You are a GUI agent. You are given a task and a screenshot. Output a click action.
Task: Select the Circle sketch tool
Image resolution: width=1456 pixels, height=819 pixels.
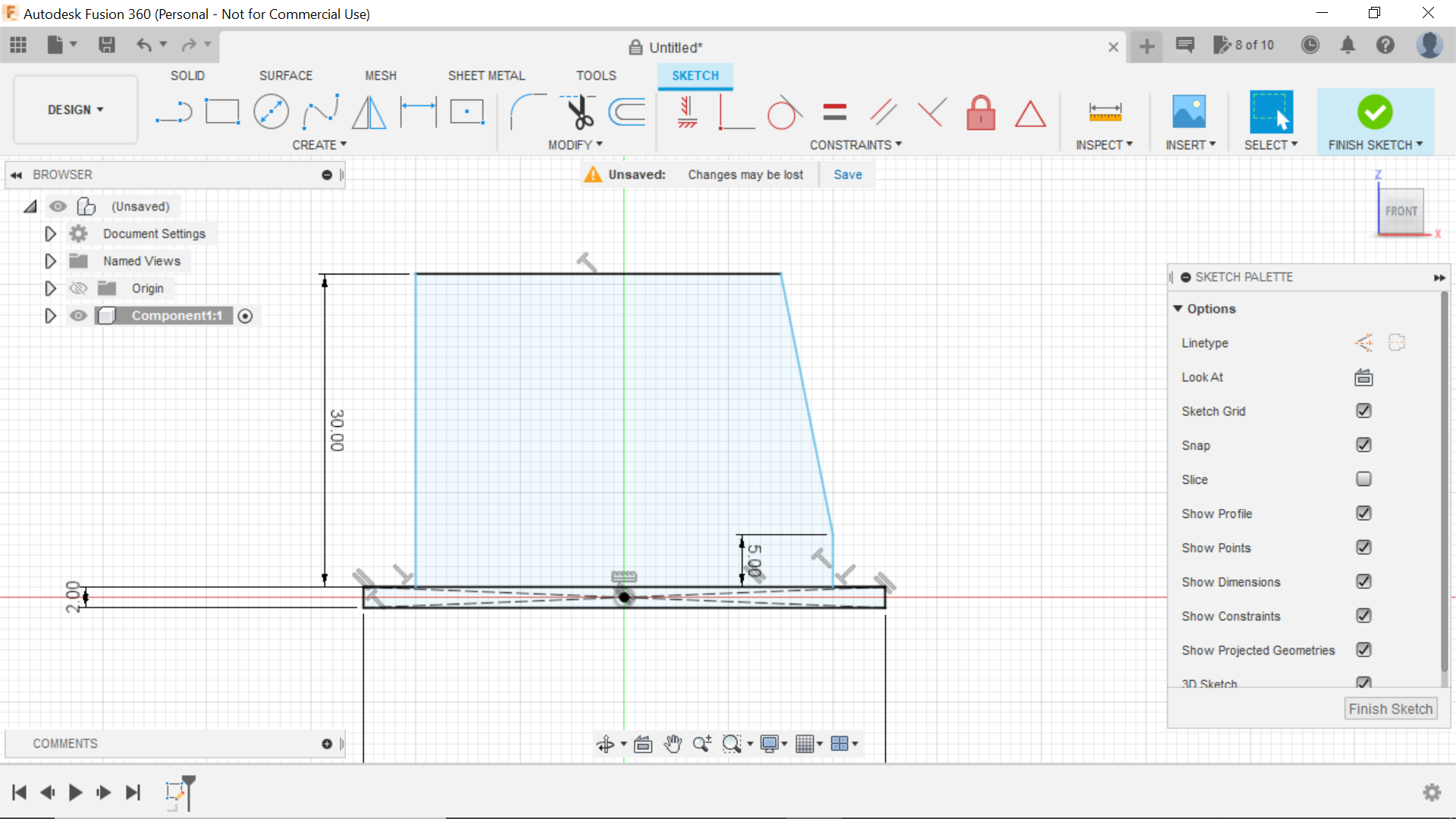click(x=270, y=111)
